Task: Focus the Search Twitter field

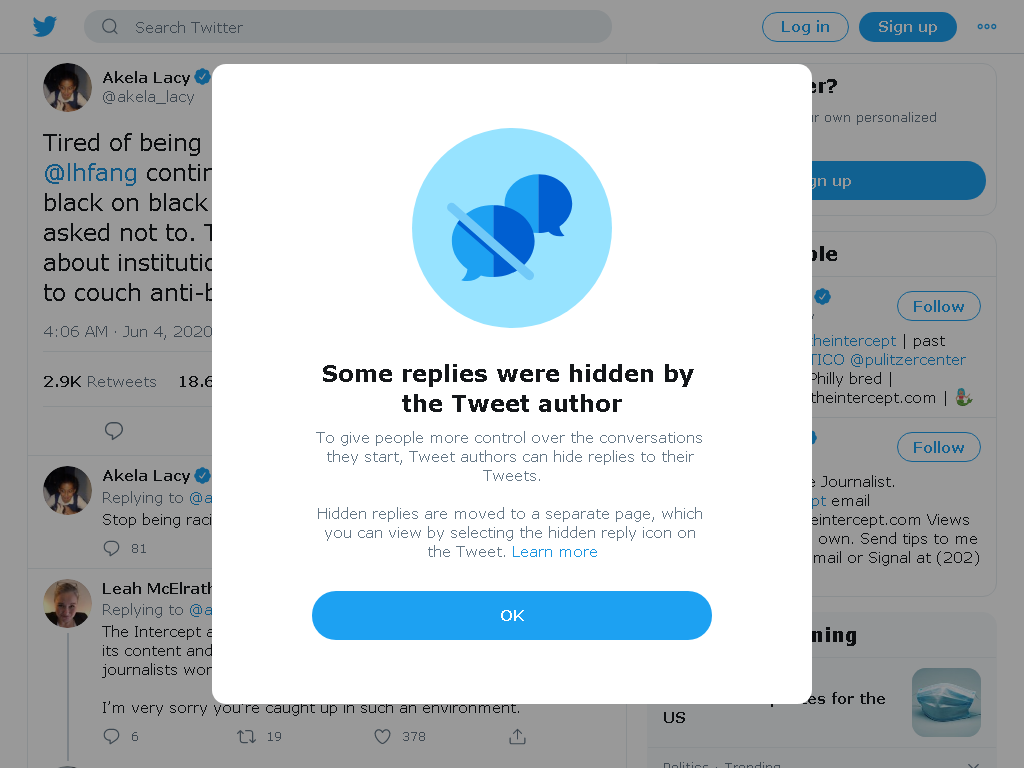Action: (x=347, y=27)
